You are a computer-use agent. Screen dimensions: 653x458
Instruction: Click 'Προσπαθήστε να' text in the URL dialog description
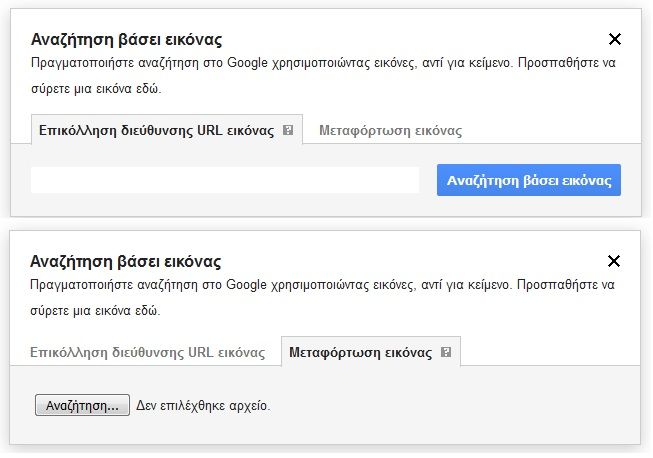tap(567, 63)
